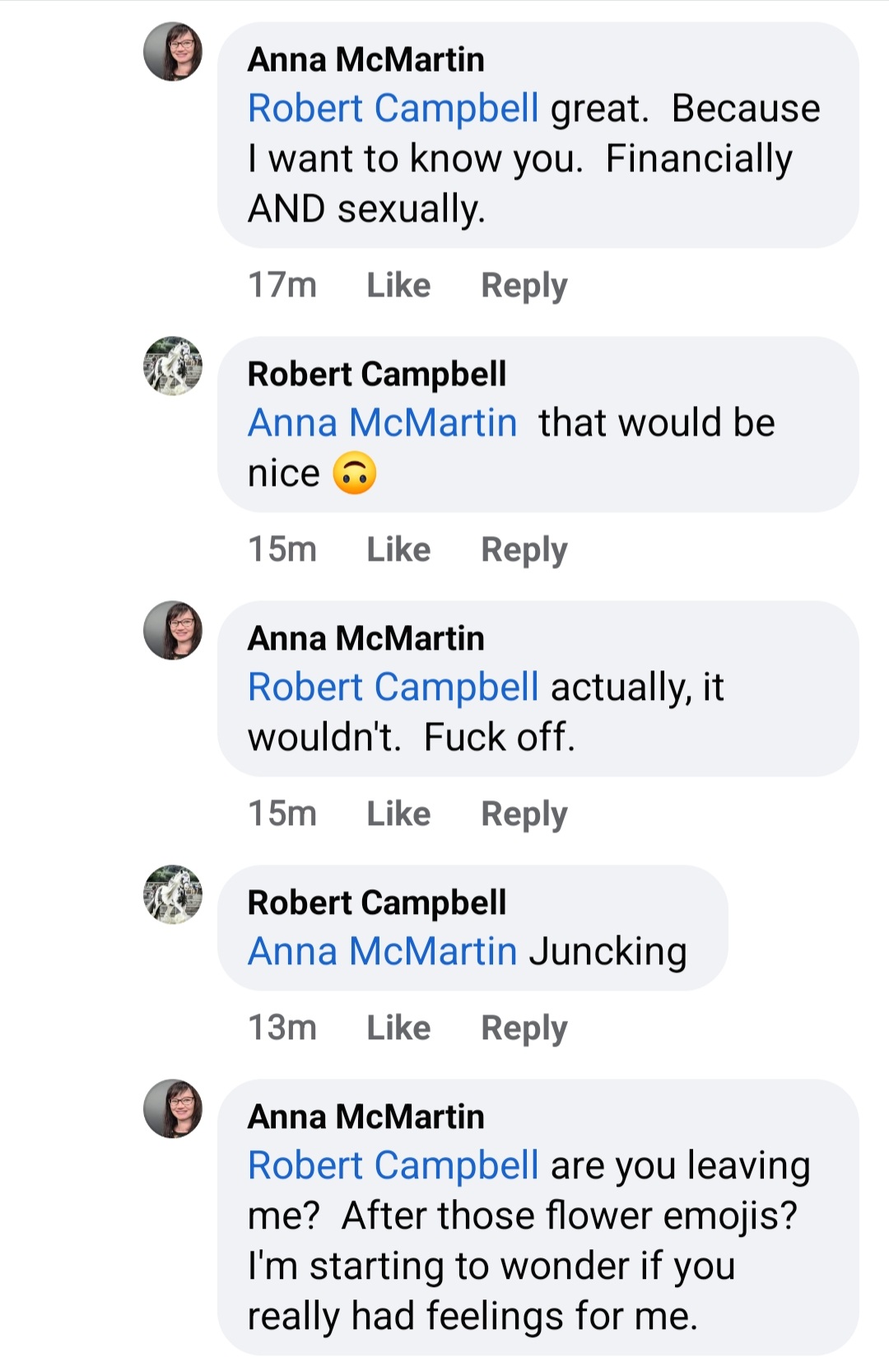Open Robert's avatar beside the "Juncking" comment
The height and width of the screenshot is (1372, 889).
173,894
